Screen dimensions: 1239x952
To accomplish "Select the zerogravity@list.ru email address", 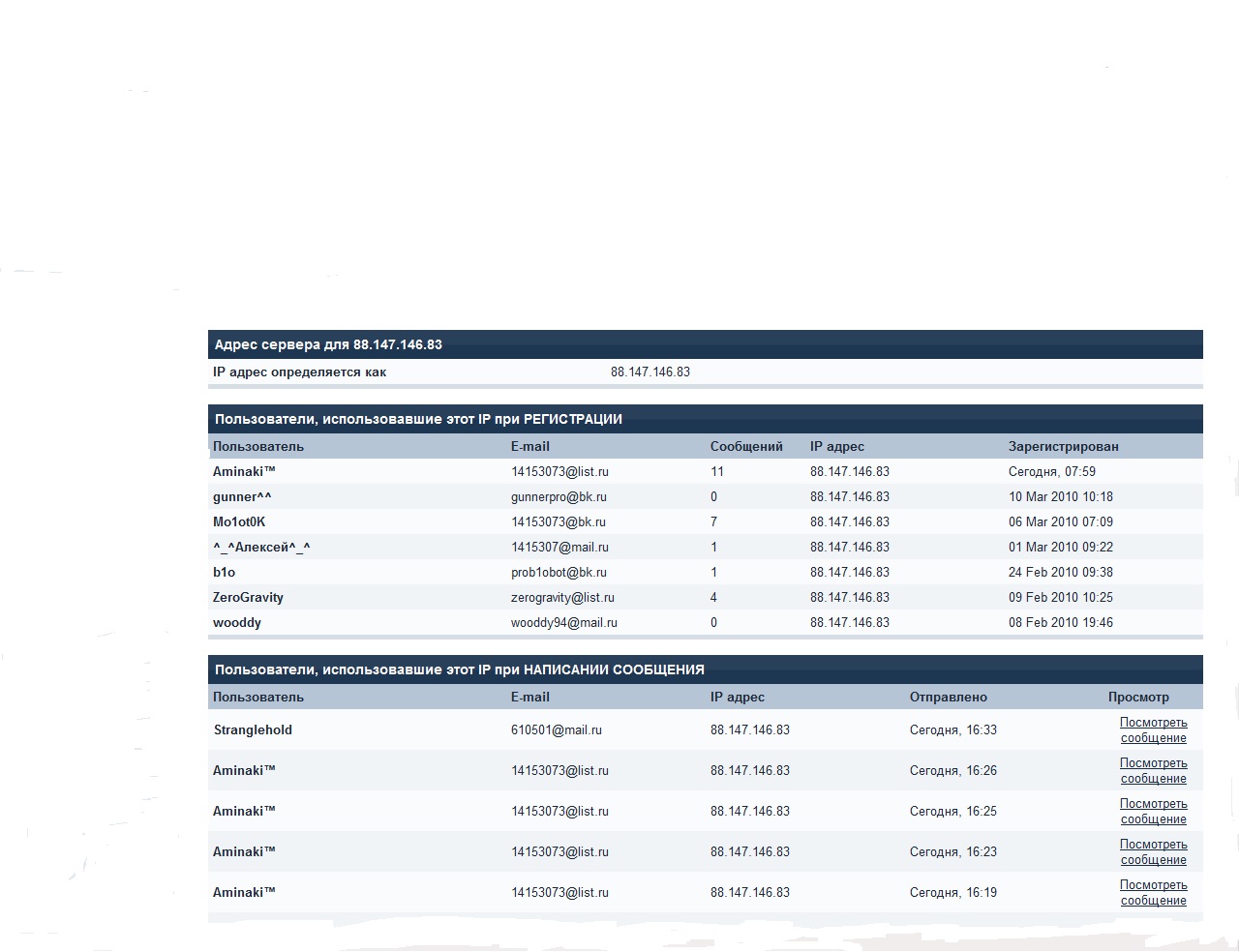I will coord(562,598).
